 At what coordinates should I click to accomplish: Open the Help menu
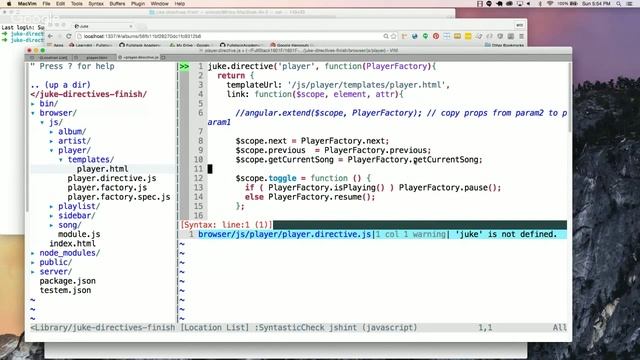pos(180,4)
